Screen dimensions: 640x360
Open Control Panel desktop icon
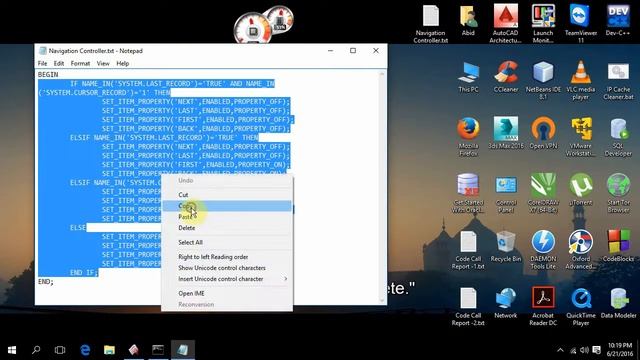tap(505, 193)
